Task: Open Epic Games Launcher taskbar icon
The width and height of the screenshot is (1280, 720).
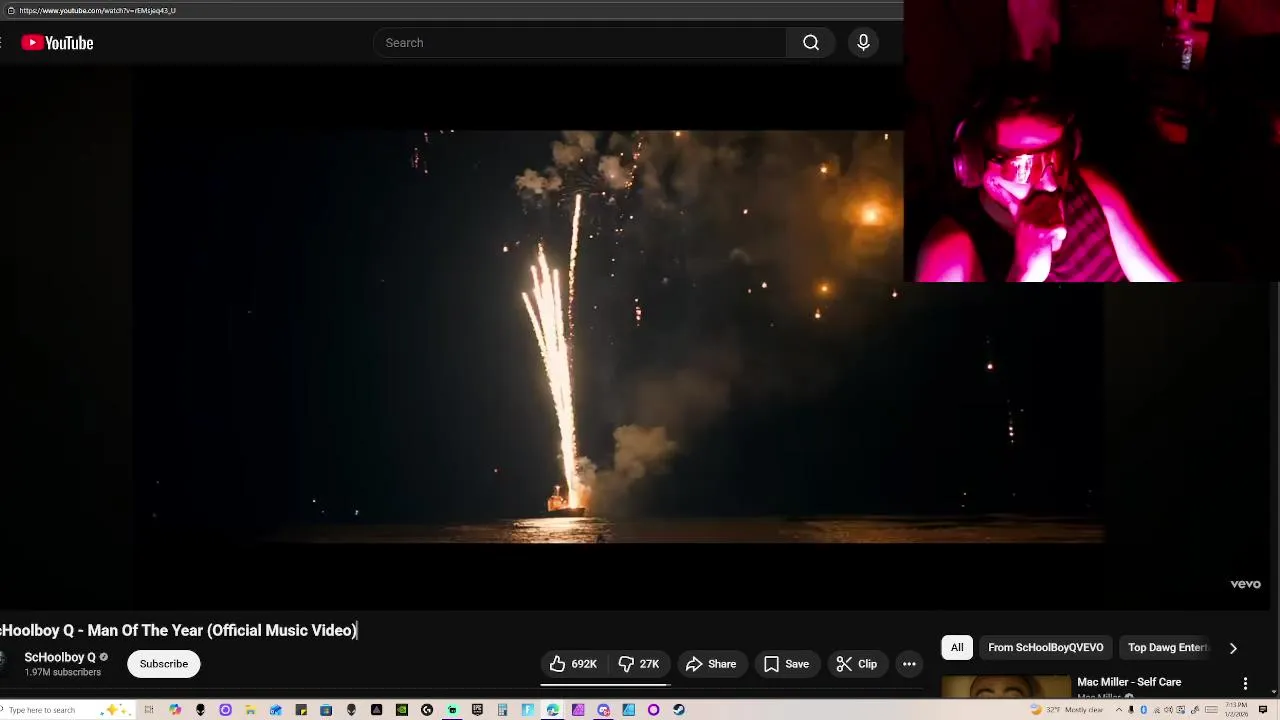Action: tap(477, 710)
